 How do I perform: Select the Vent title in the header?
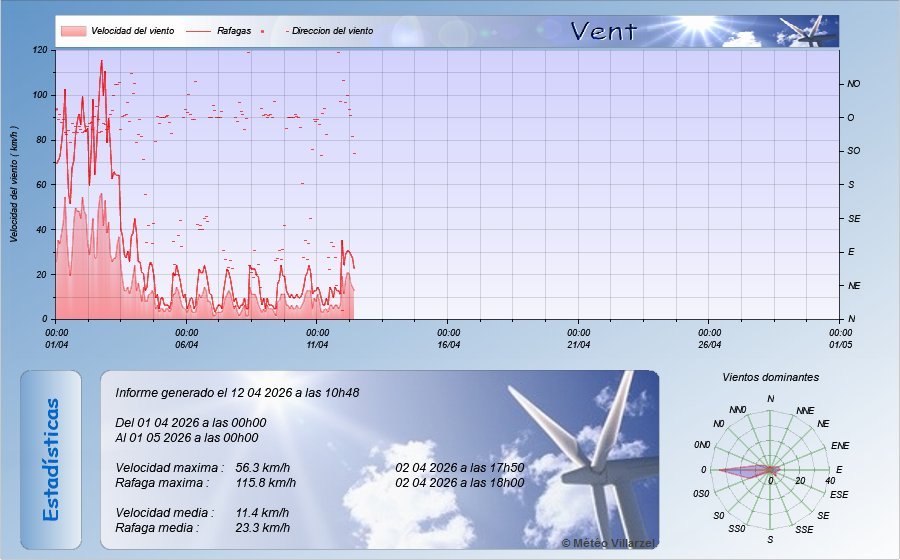tap(603, 31)
